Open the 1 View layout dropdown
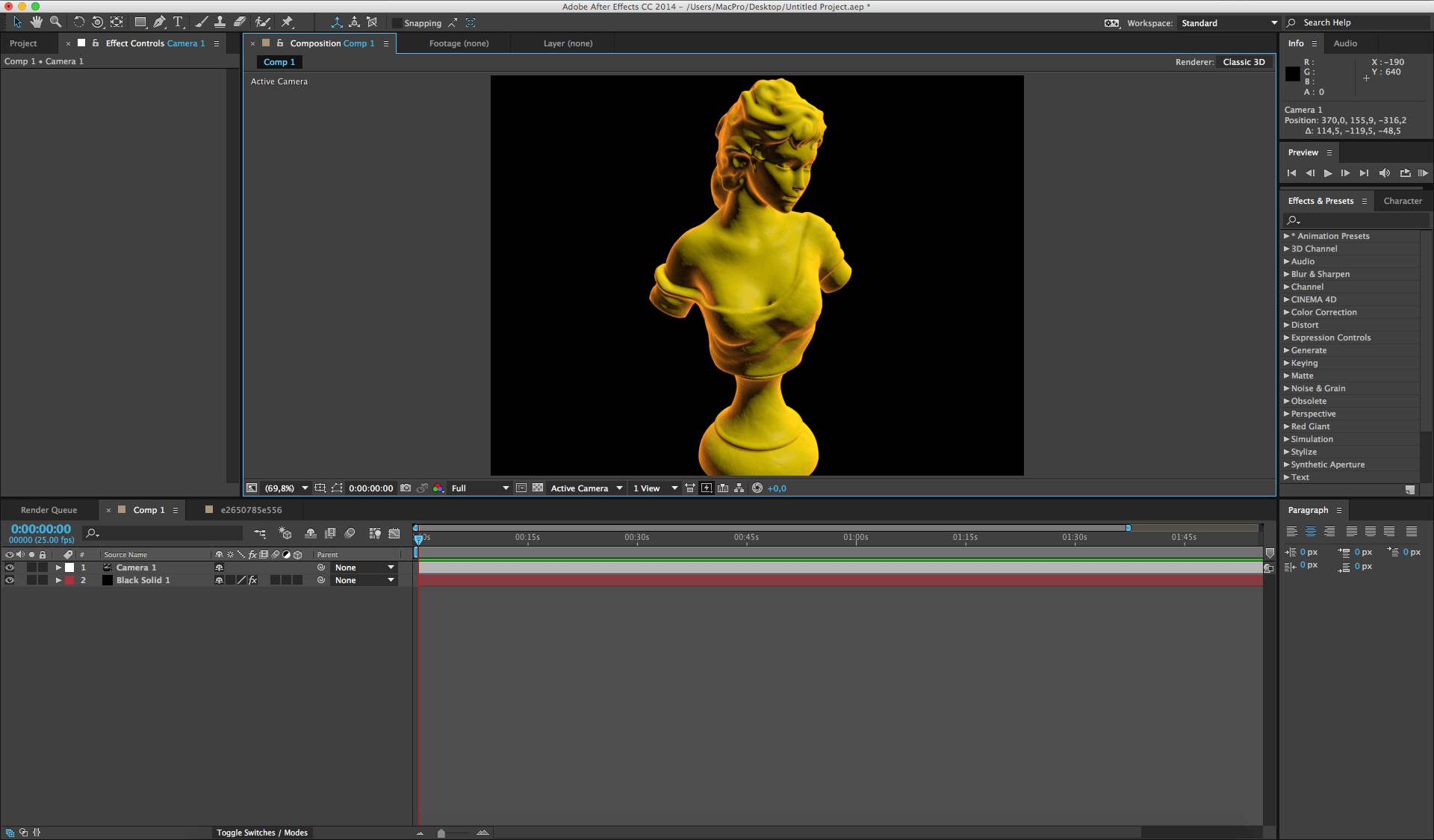 [x=655, y=488]
